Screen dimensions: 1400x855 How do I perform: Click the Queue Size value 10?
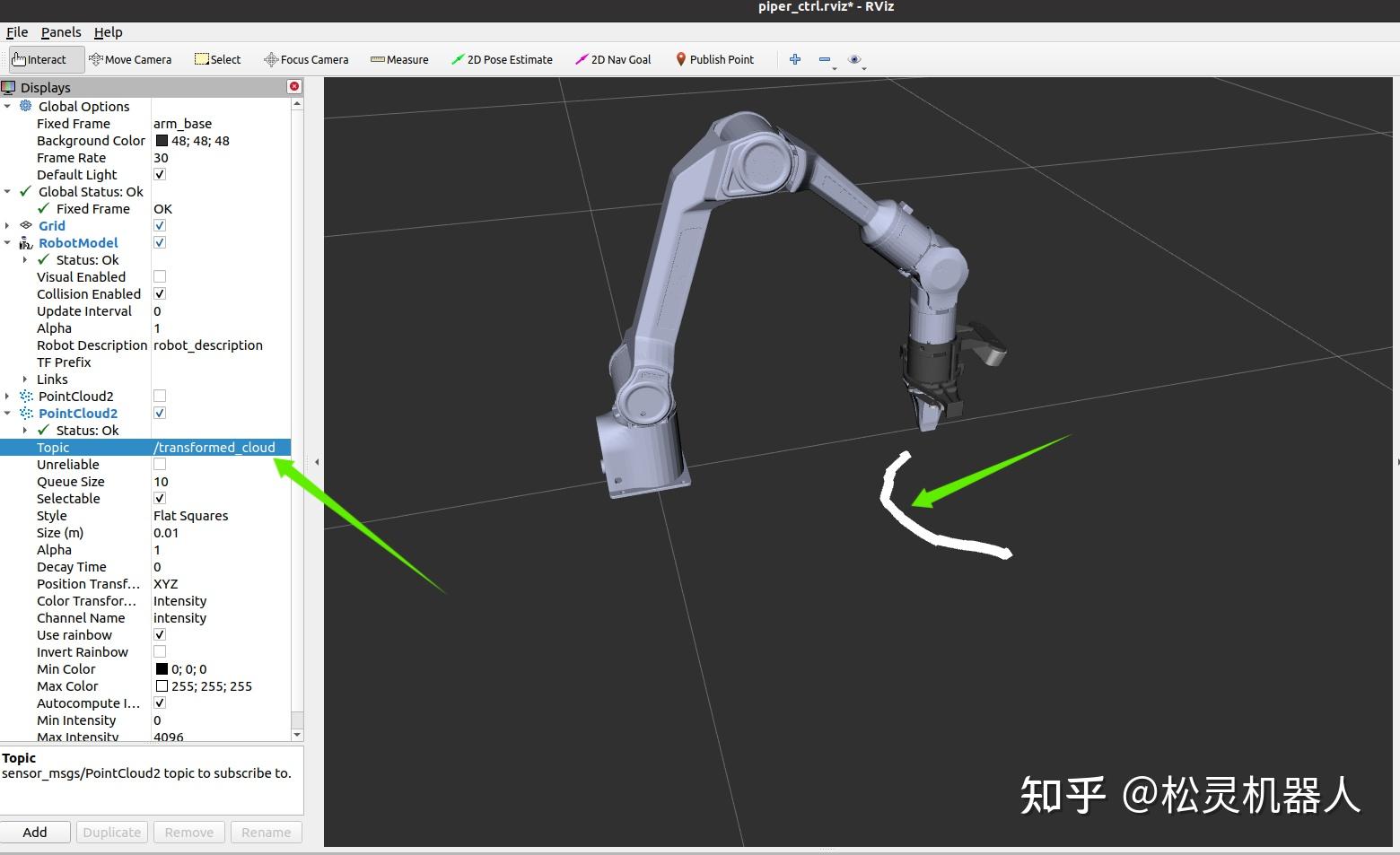coord(221,481)
